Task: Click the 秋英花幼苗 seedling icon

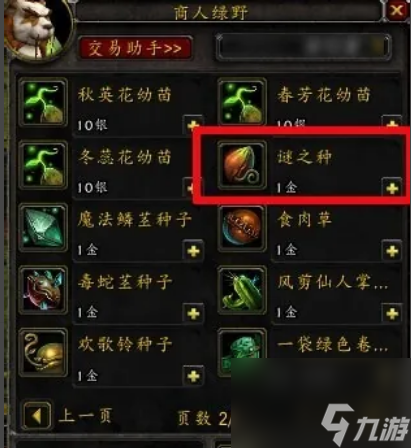Action: click(x=43, y=103)
